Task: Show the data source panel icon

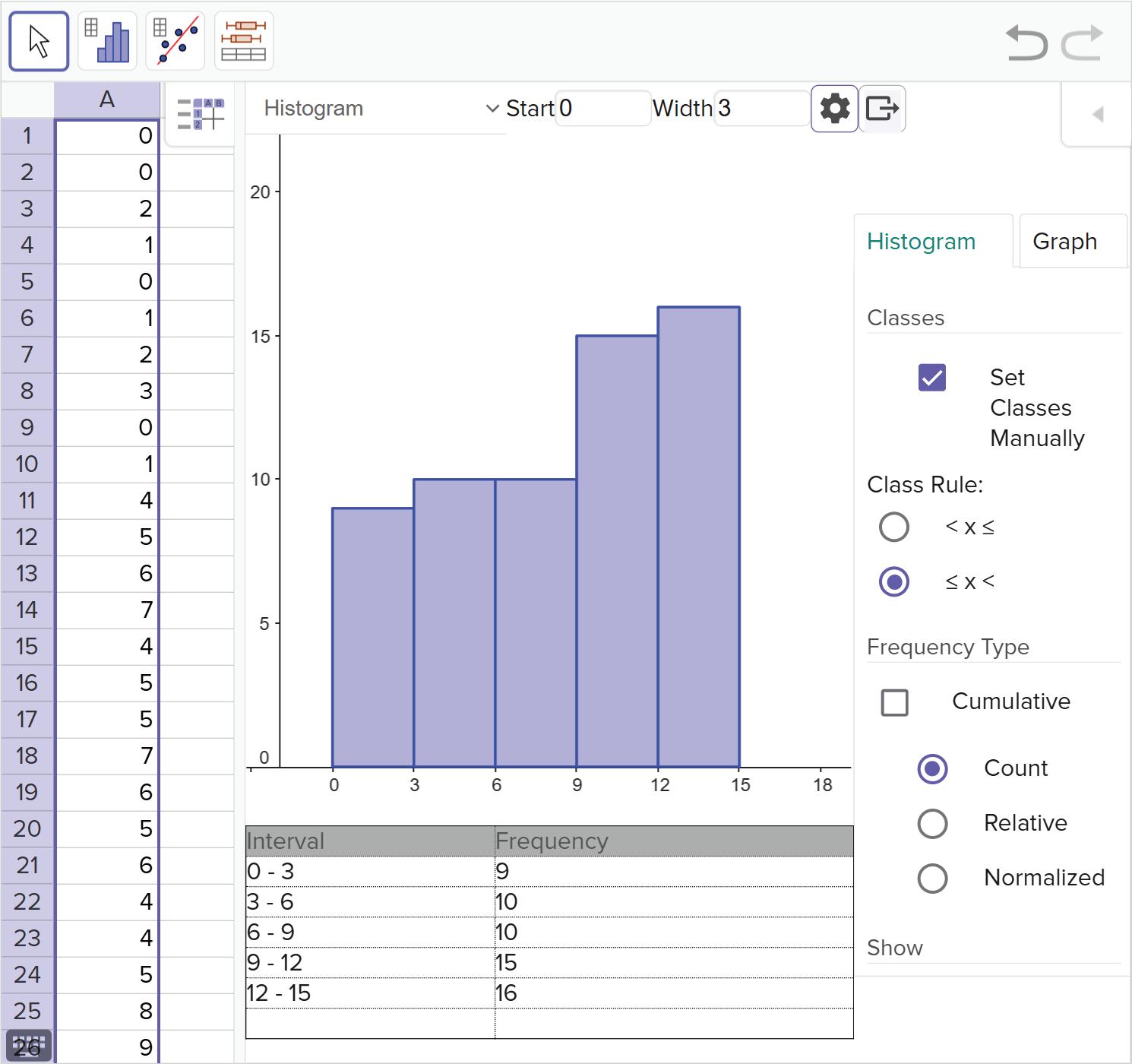Action: click(x=201, y=115)
